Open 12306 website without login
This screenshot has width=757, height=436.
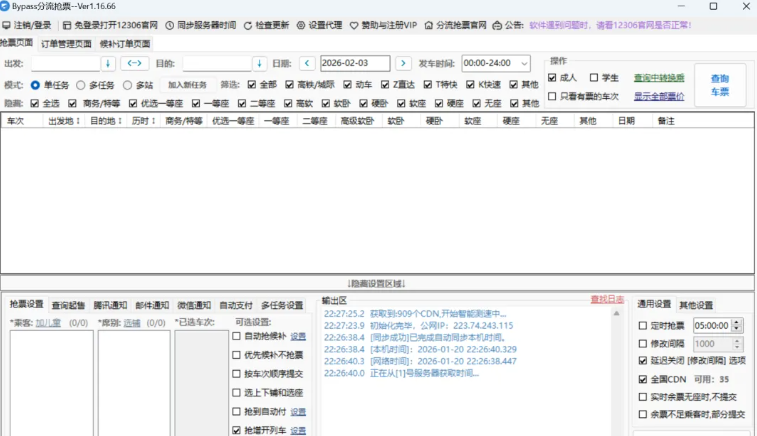click(x=67, y=25)
